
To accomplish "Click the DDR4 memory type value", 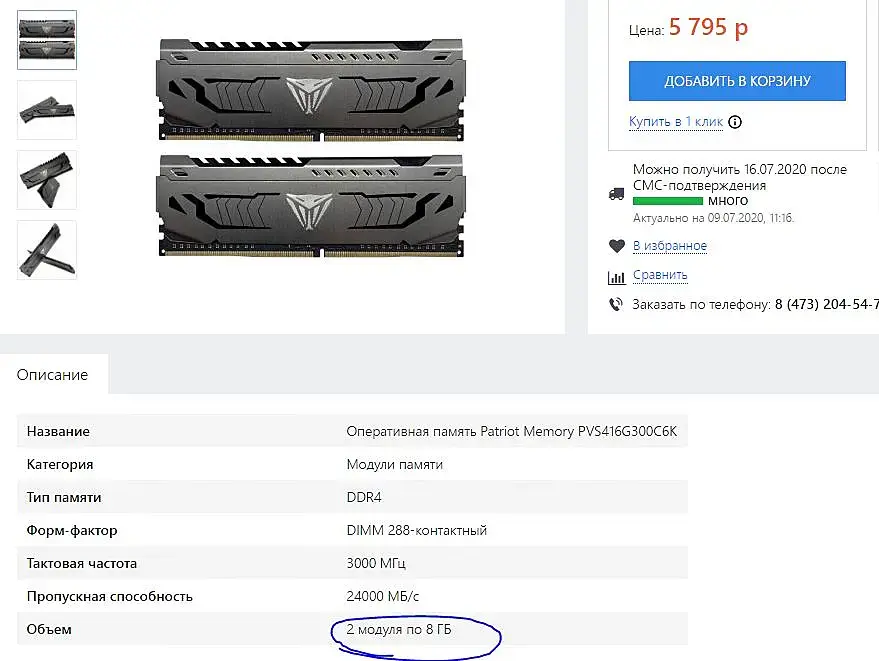I will tap(364, 497).
